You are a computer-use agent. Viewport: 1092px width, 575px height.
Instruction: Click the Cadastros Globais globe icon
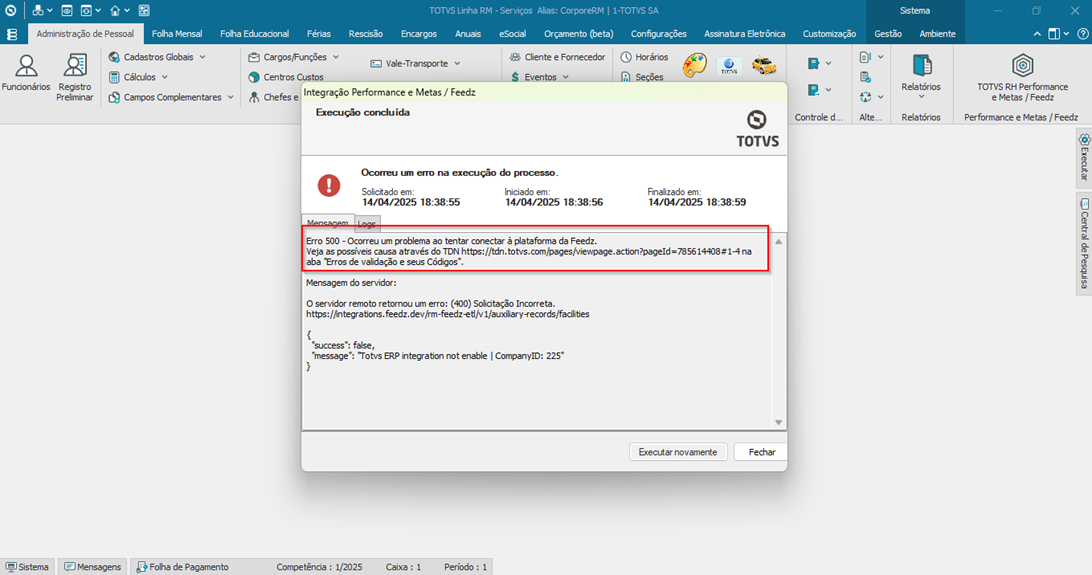114,57
